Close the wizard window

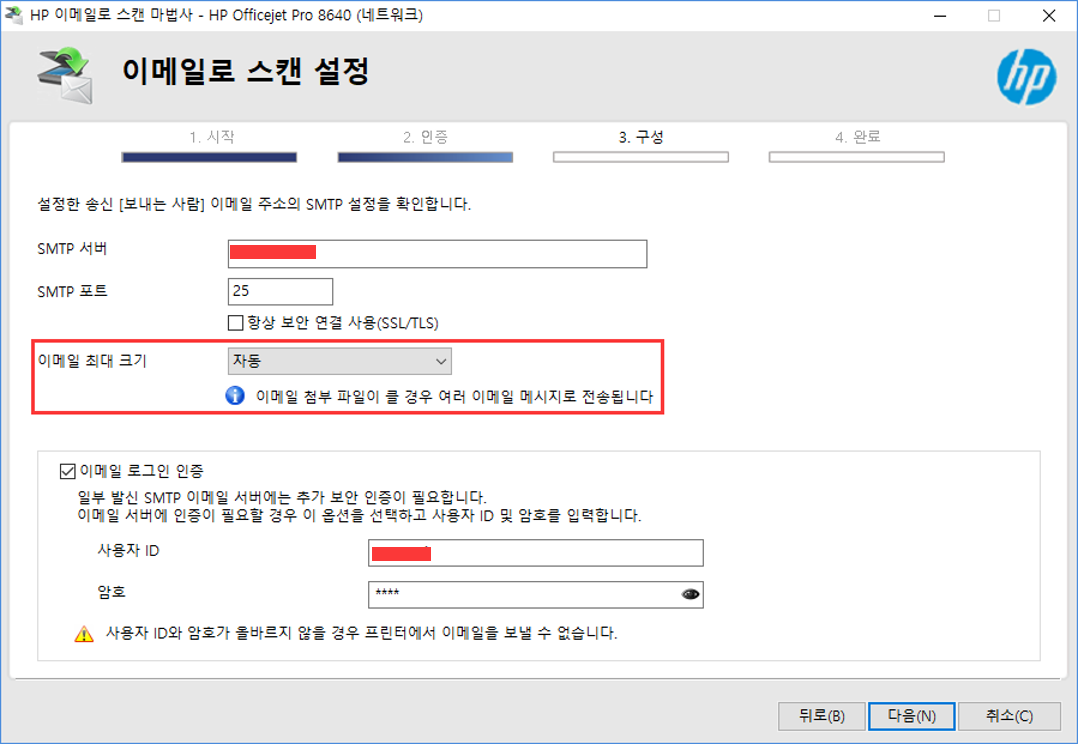(x=1048, y=15)
